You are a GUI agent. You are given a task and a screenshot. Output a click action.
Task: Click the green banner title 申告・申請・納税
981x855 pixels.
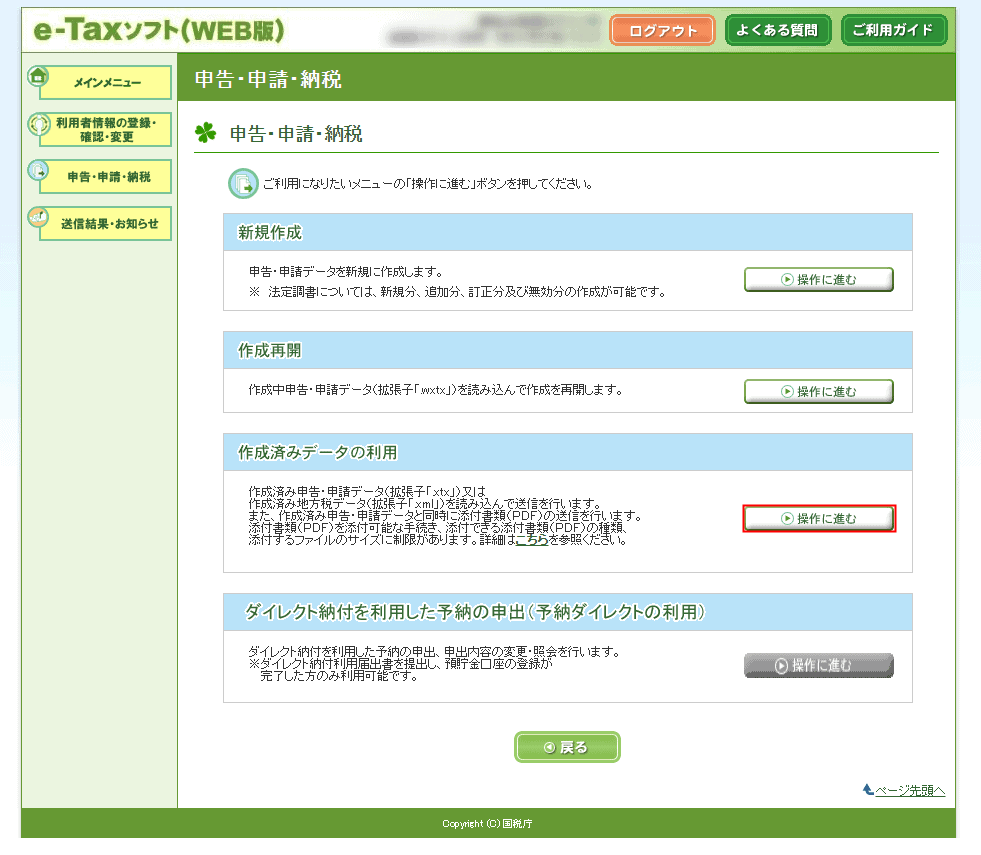click(x=268, y=79)
